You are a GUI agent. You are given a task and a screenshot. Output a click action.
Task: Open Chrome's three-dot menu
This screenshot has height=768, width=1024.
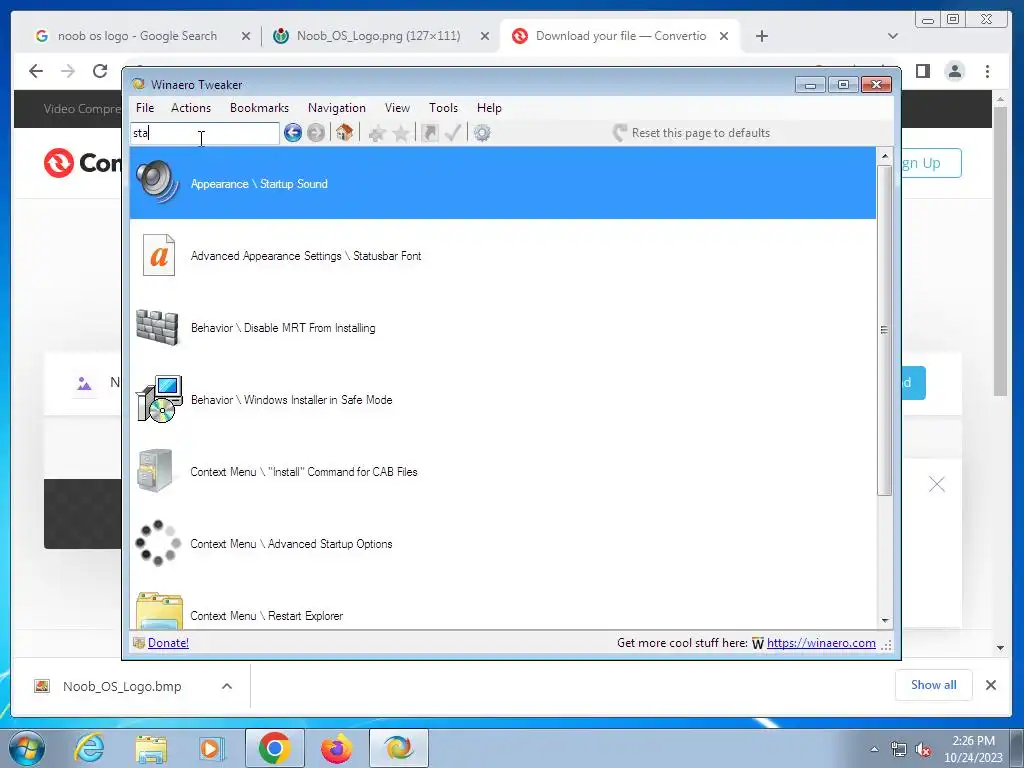[987, 71]
